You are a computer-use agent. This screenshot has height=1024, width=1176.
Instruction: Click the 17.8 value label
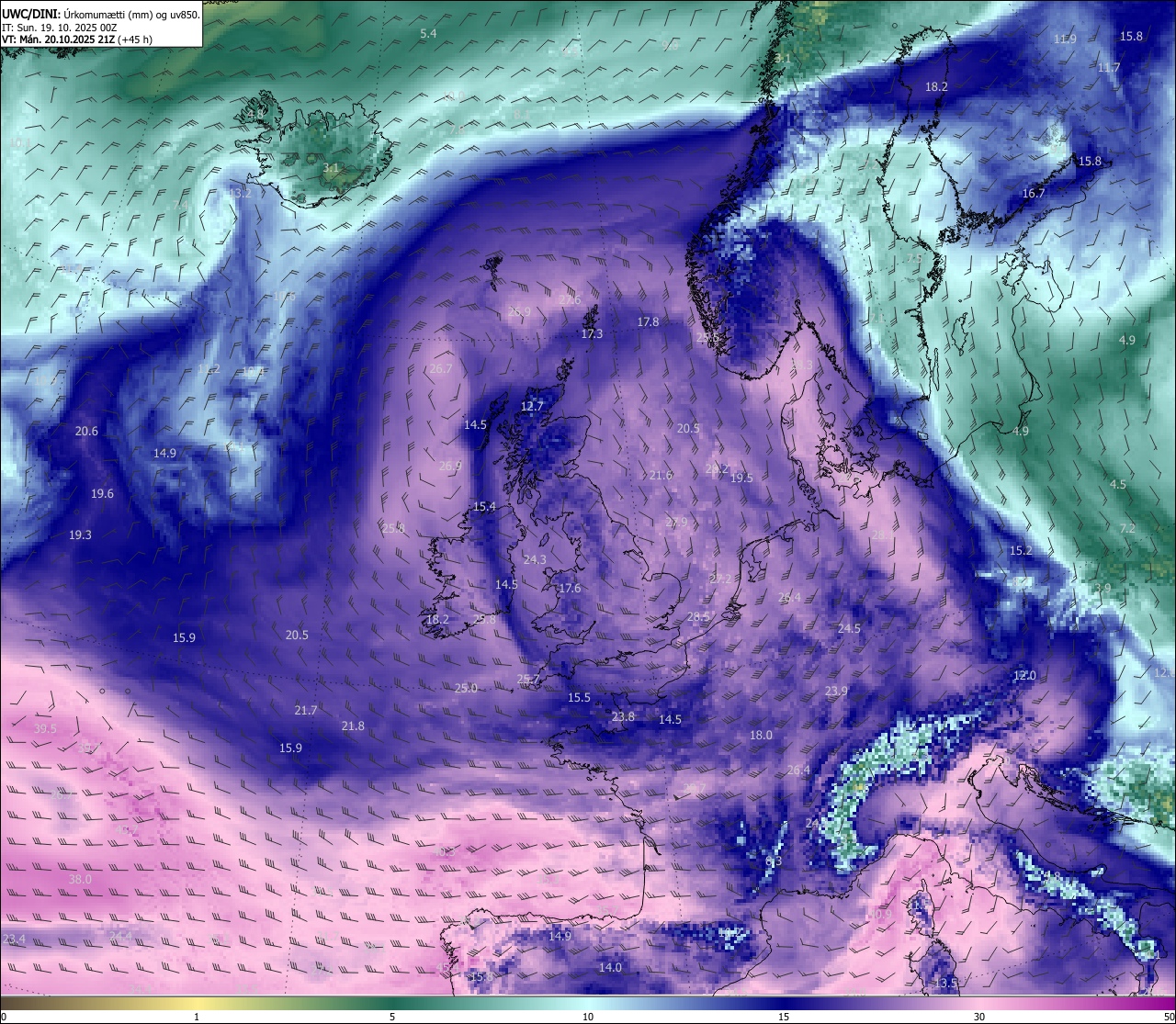648,322
